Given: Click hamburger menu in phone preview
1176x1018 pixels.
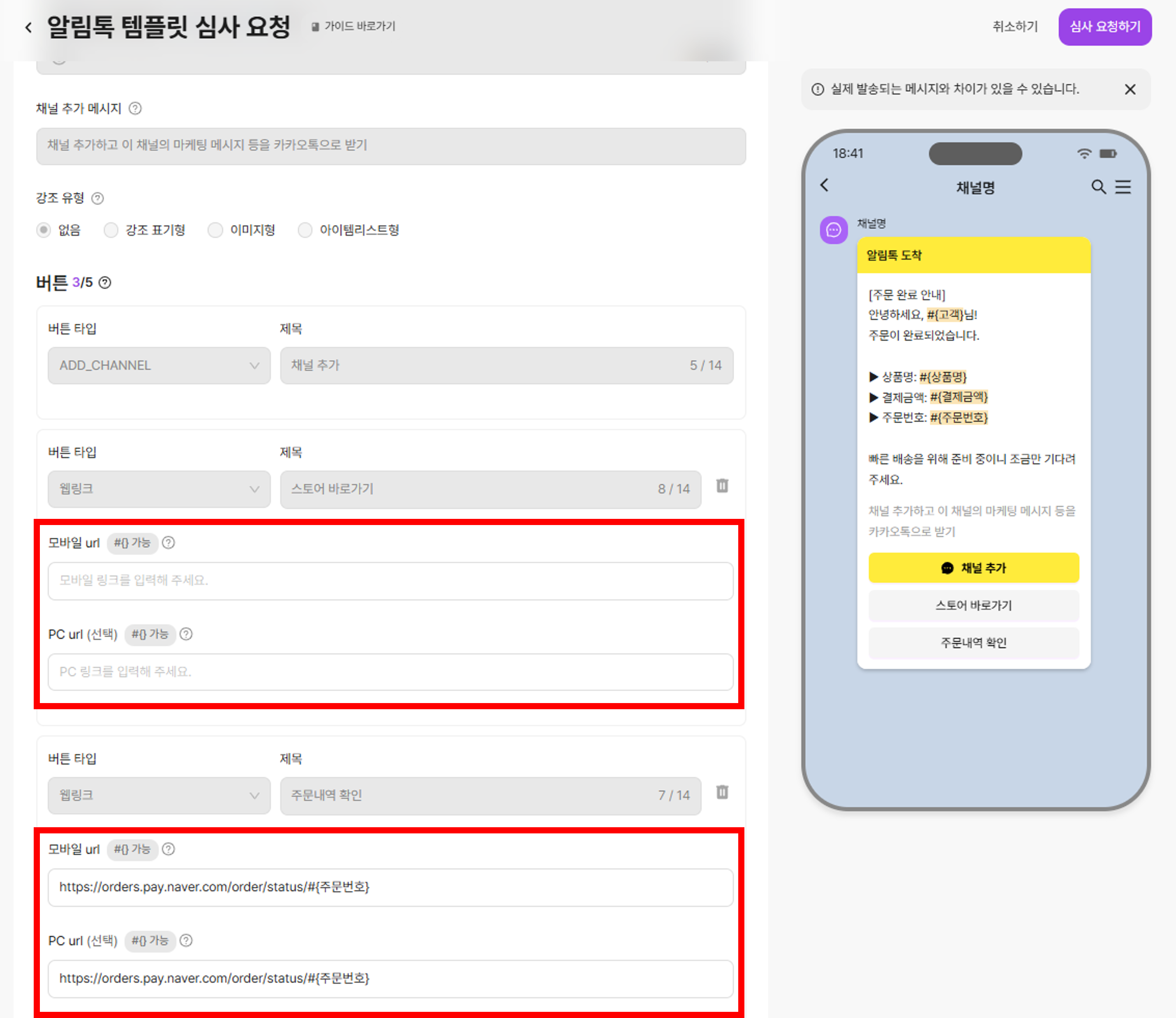Looking at the screenshot, I should coord(1123,187).
